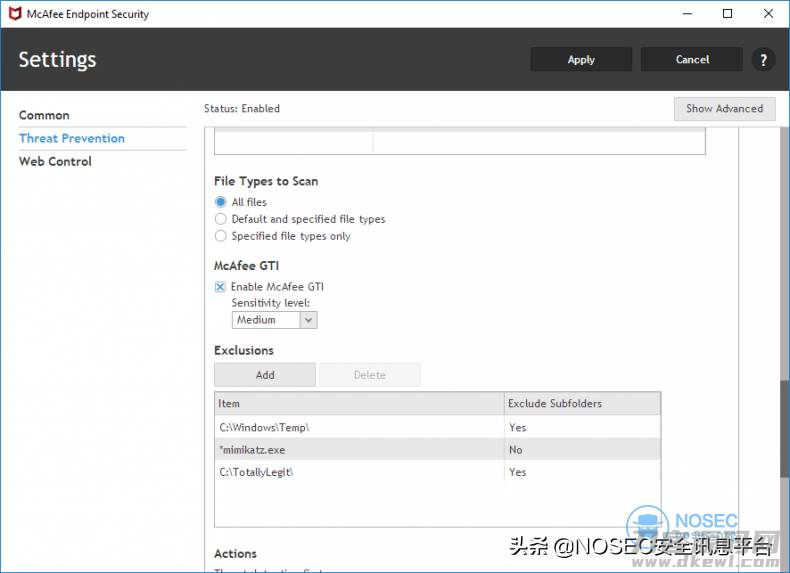Click the vertical scrollbar thumb
The height and width of the screenshot is (573, 790).
pos(784,428)
